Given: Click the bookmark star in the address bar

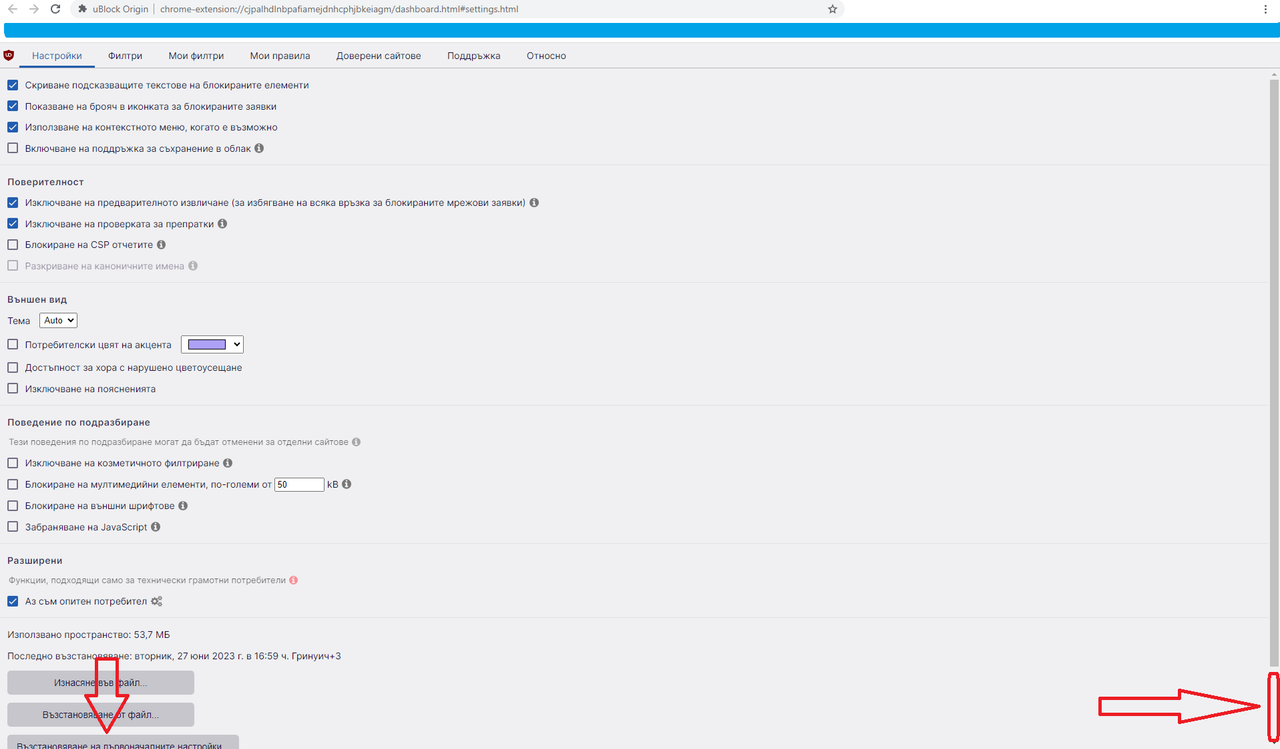Looking at the screenshot, I should [x=831, y=8].
